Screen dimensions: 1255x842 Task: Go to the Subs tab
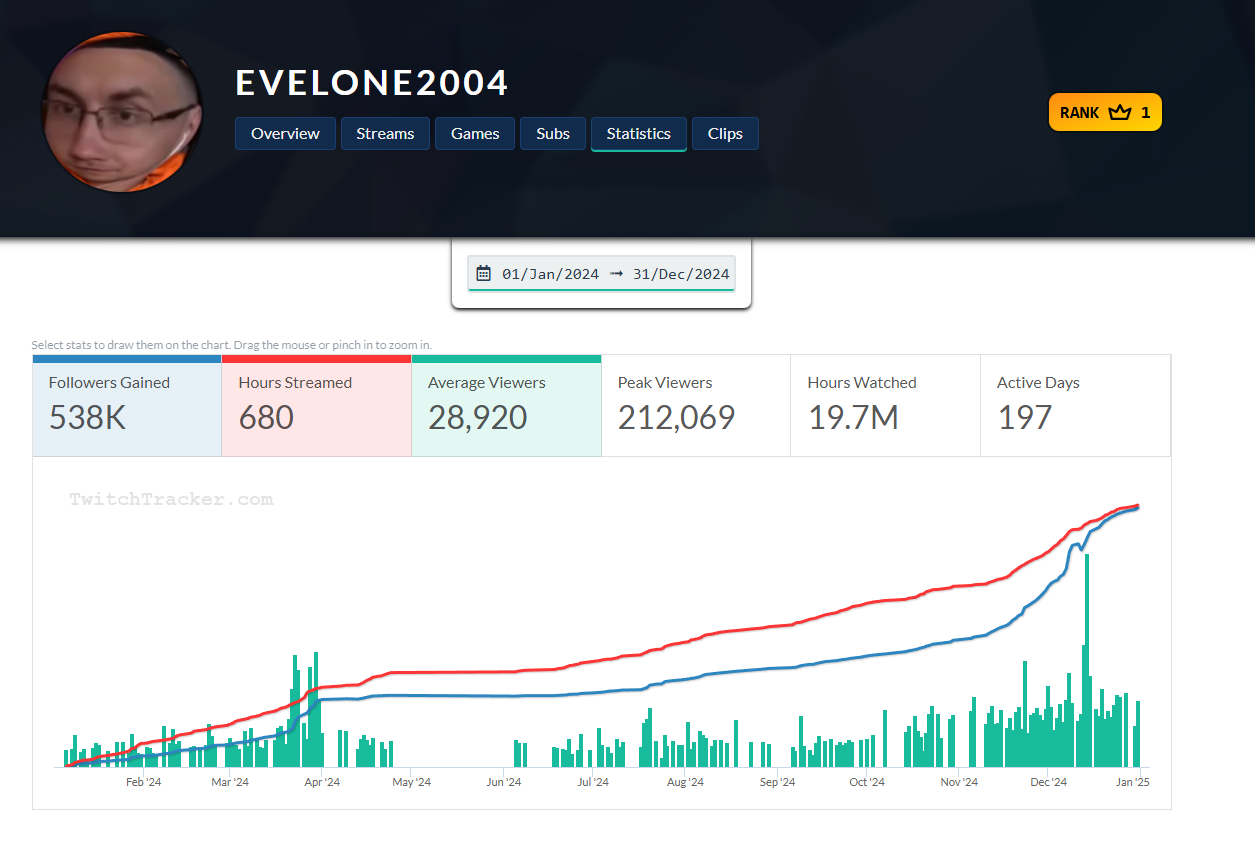coord(553,134)
